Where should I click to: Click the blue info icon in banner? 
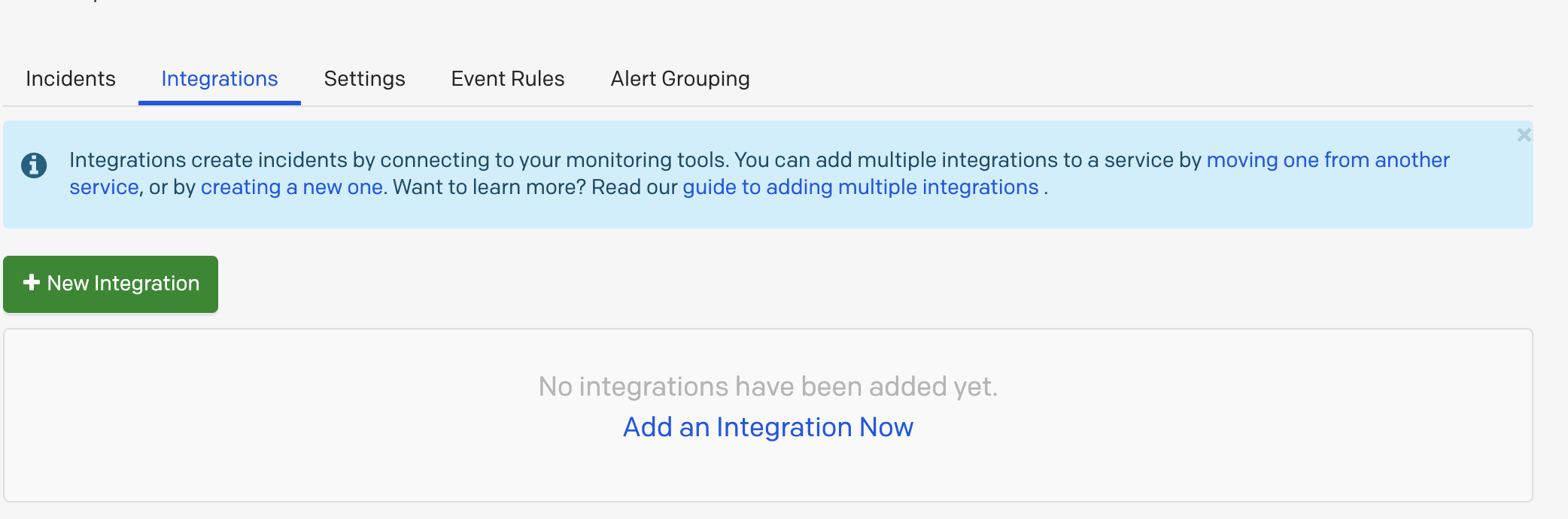[34, 165]
